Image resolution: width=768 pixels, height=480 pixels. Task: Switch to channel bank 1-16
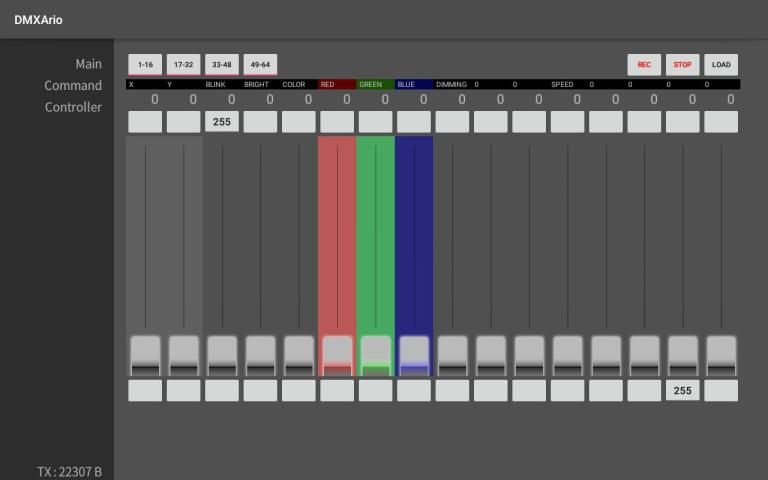[x=145, y=65]
